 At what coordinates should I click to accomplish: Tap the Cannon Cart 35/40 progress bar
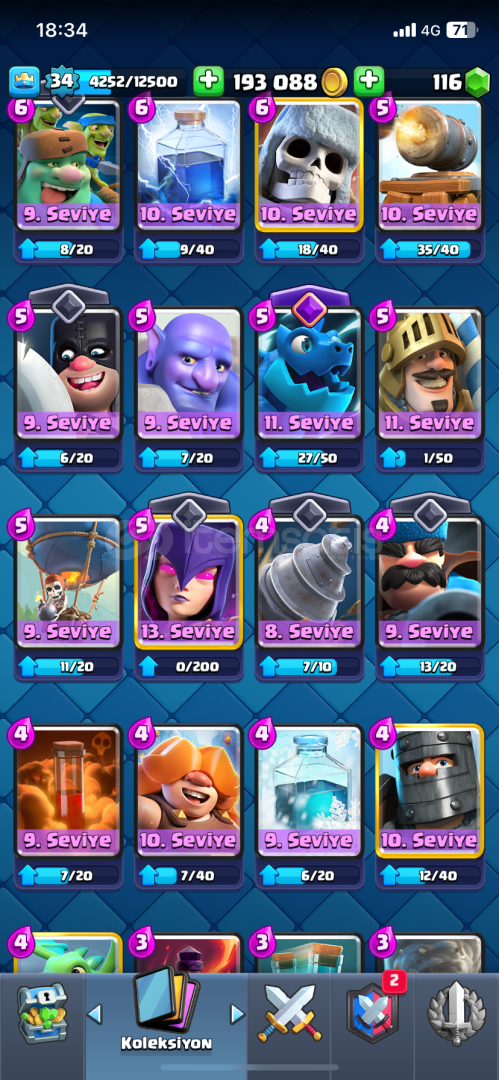pos(430,249)
